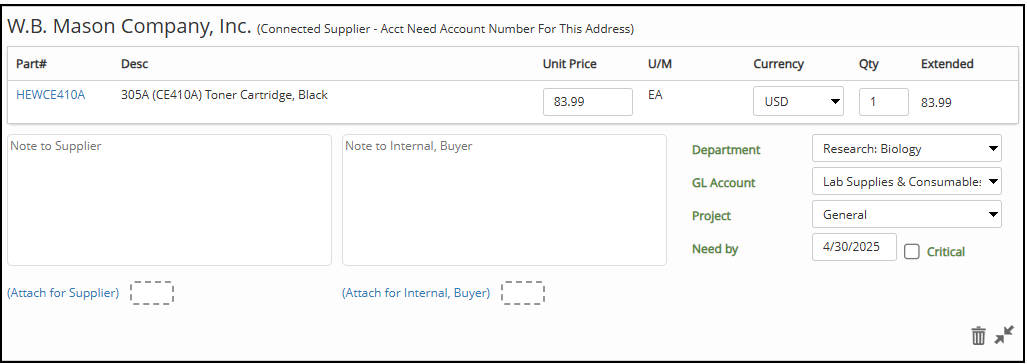1027x364 pixels.
Task: Click the toner cartridge description text
Action: [x=225, y=95]
